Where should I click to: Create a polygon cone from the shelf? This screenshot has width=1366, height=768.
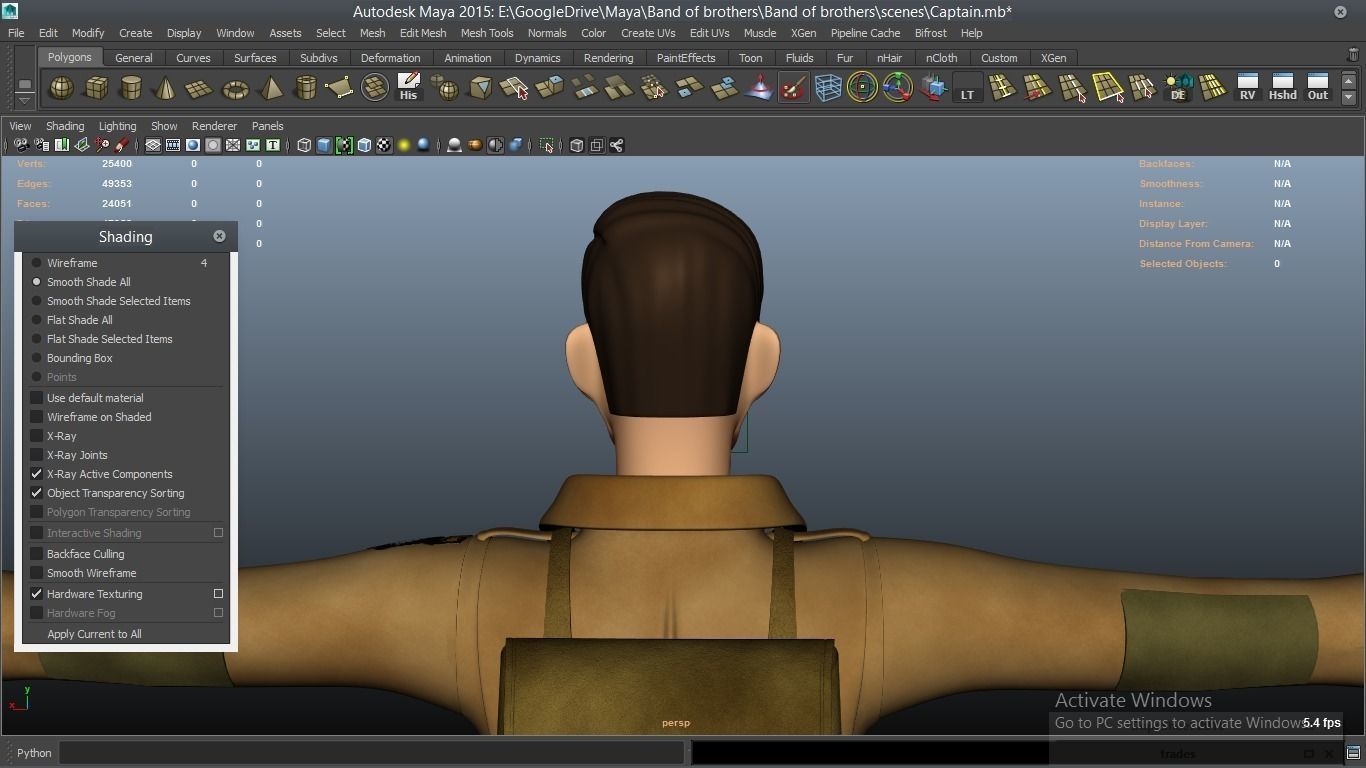pos(165,88)
